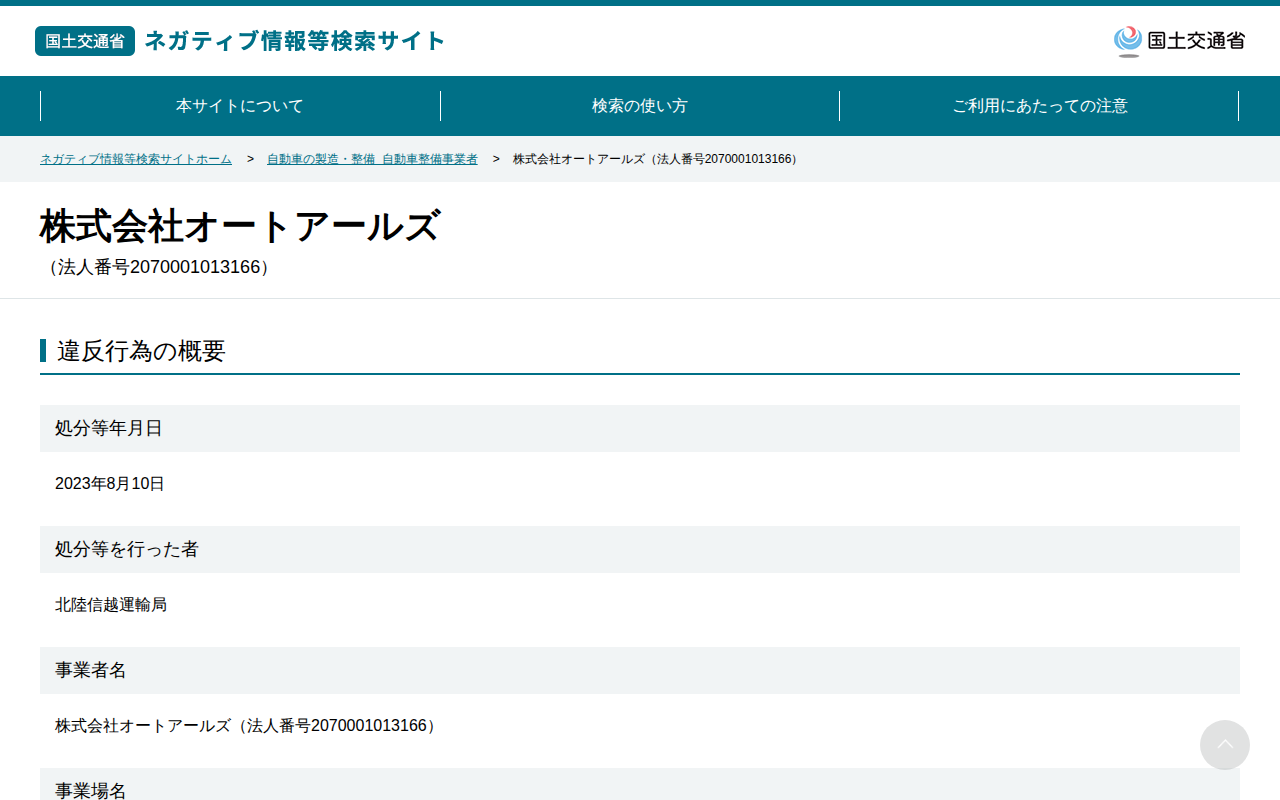The width and height of the screenshot is (1280, 800).
Task: Click the 法人番号2070001013166 text under heading
Action: coord(158,267)
